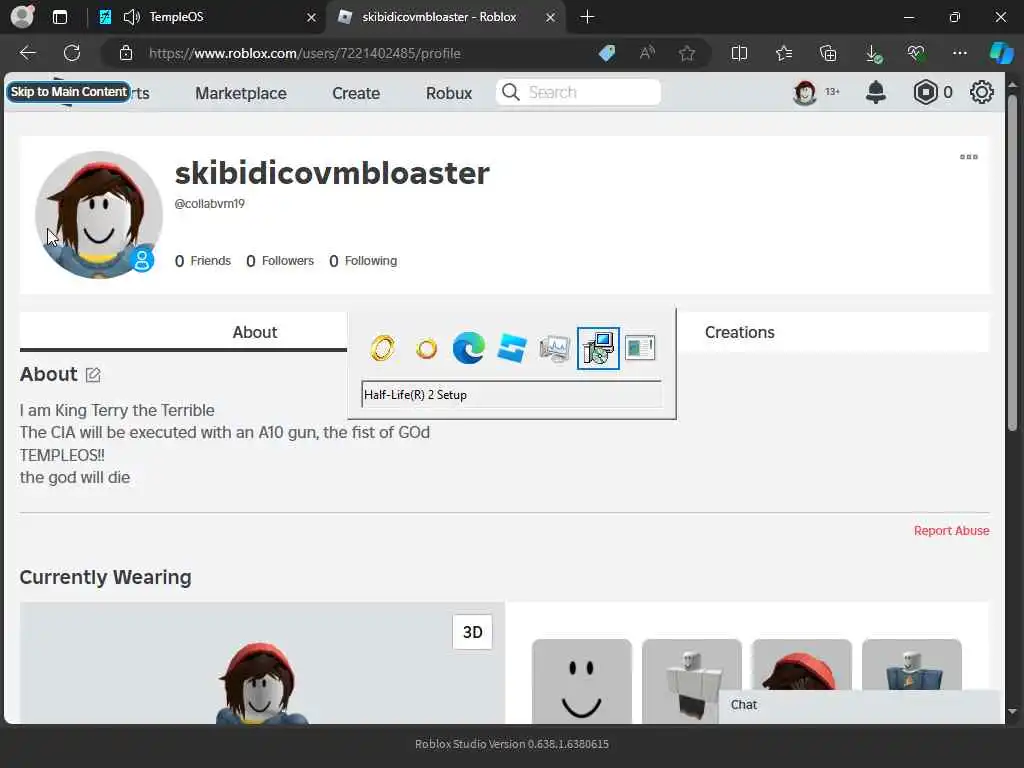This screenshot has height=768, width=1024.
Task: Open the Edge browser profile avatar
Action: pos(22,16)
